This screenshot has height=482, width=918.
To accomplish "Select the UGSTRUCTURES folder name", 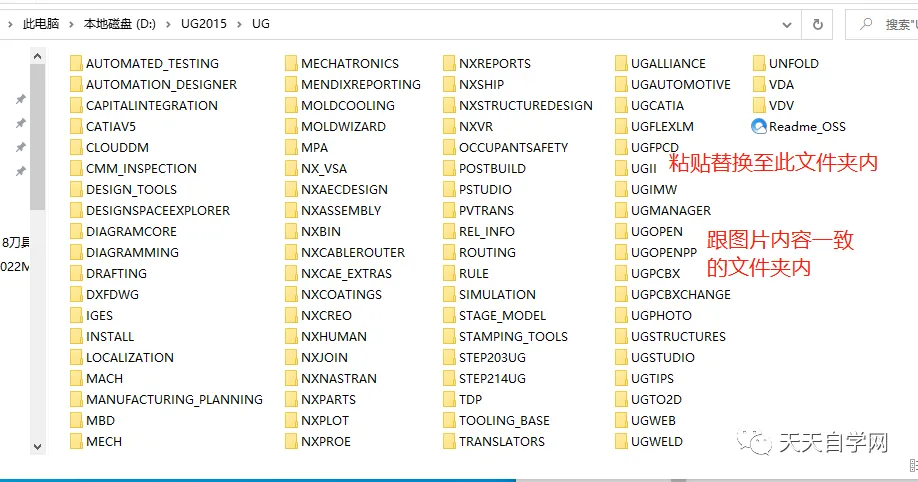I will 679,337.
